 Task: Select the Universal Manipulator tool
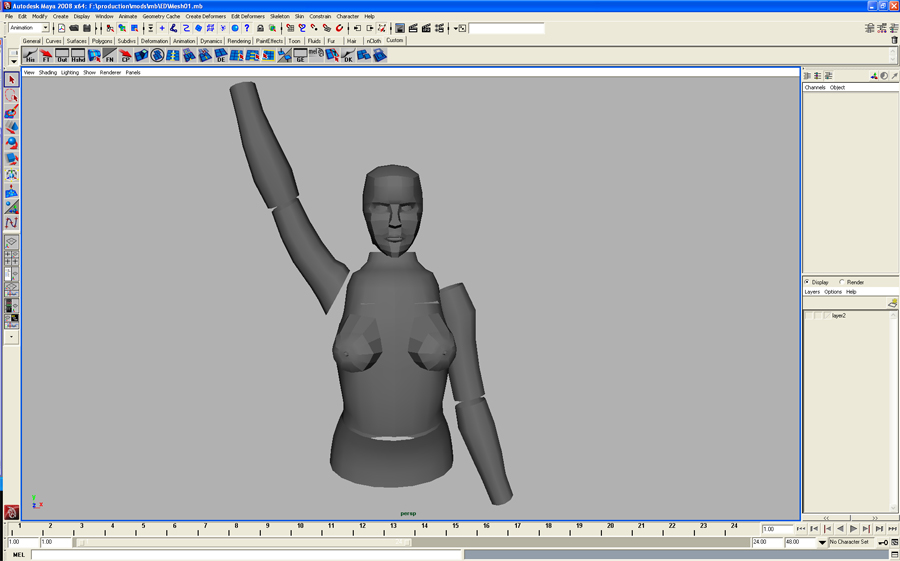coord(11,175)
